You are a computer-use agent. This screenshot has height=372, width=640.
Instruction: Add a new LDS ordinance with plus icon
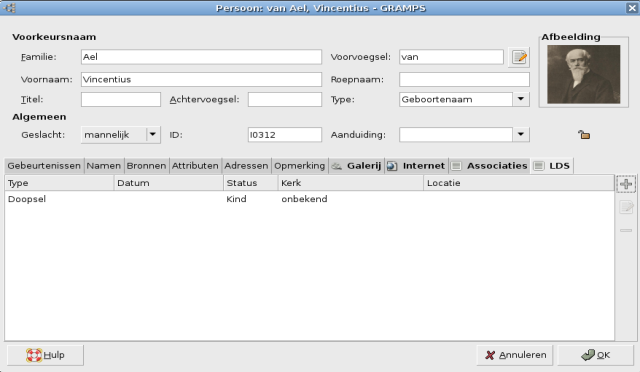(626, 184)
